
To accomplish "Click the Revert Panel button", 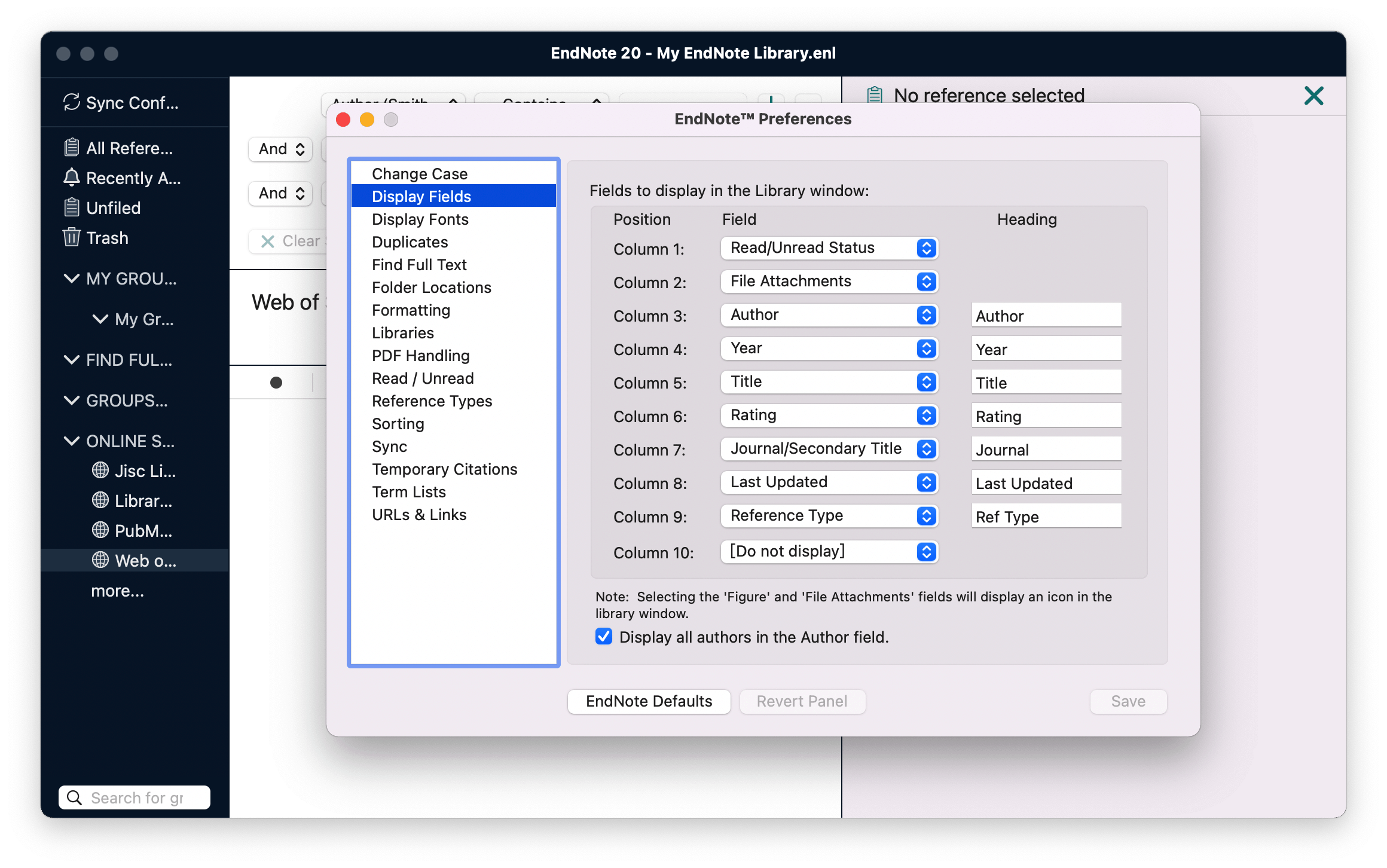I will pyautogui.click(x=802, y=701).
